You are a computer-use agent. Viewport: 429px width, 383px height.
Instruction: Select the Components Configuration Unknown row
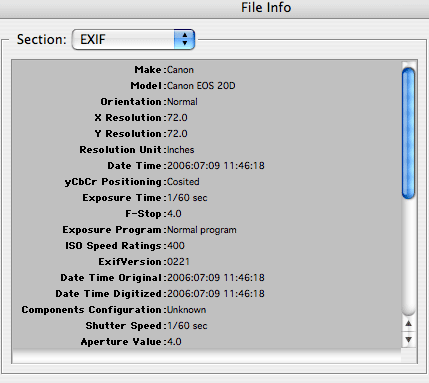[206, 310]
